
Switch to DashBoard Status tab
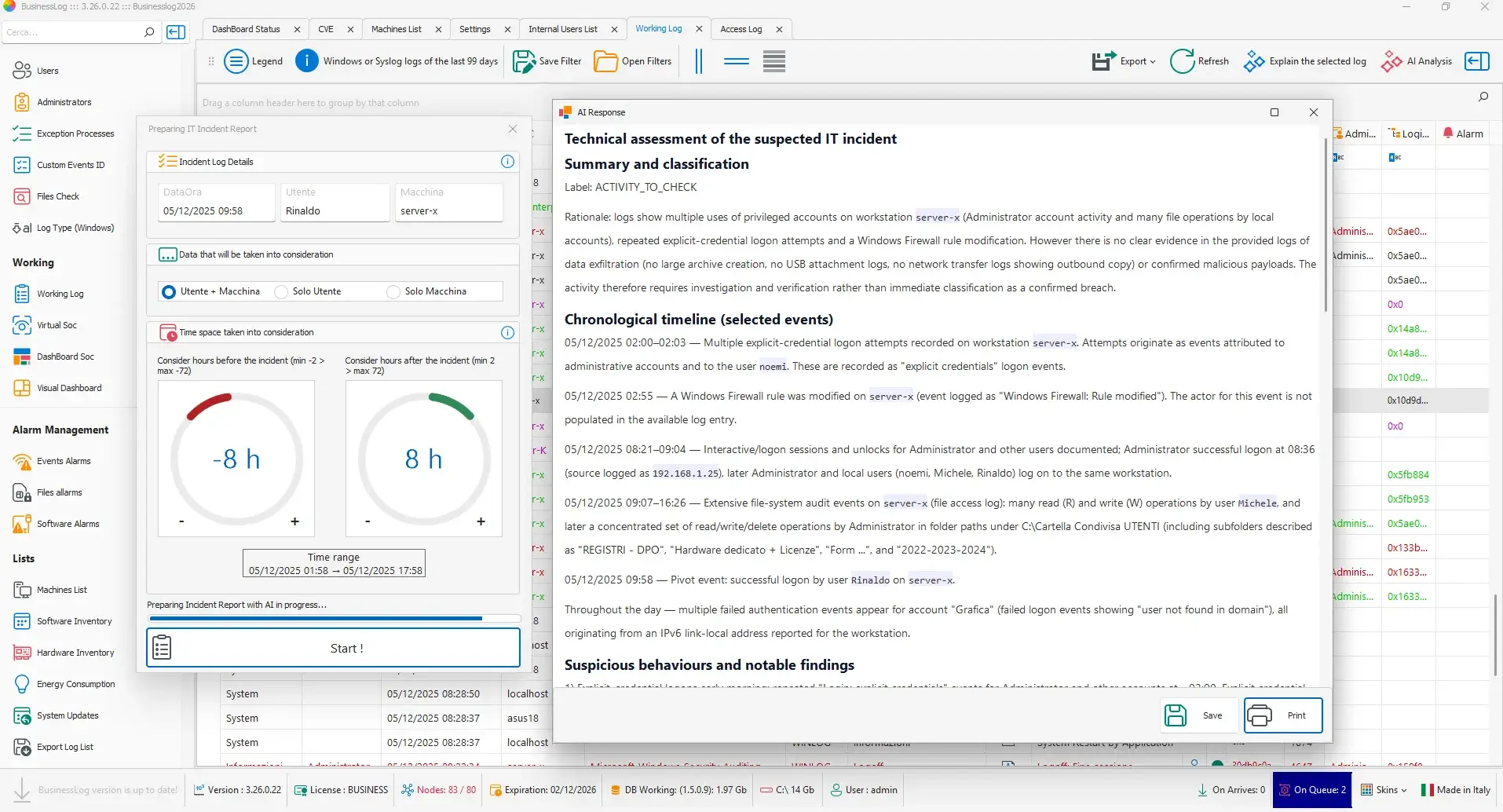pos(246,29)
